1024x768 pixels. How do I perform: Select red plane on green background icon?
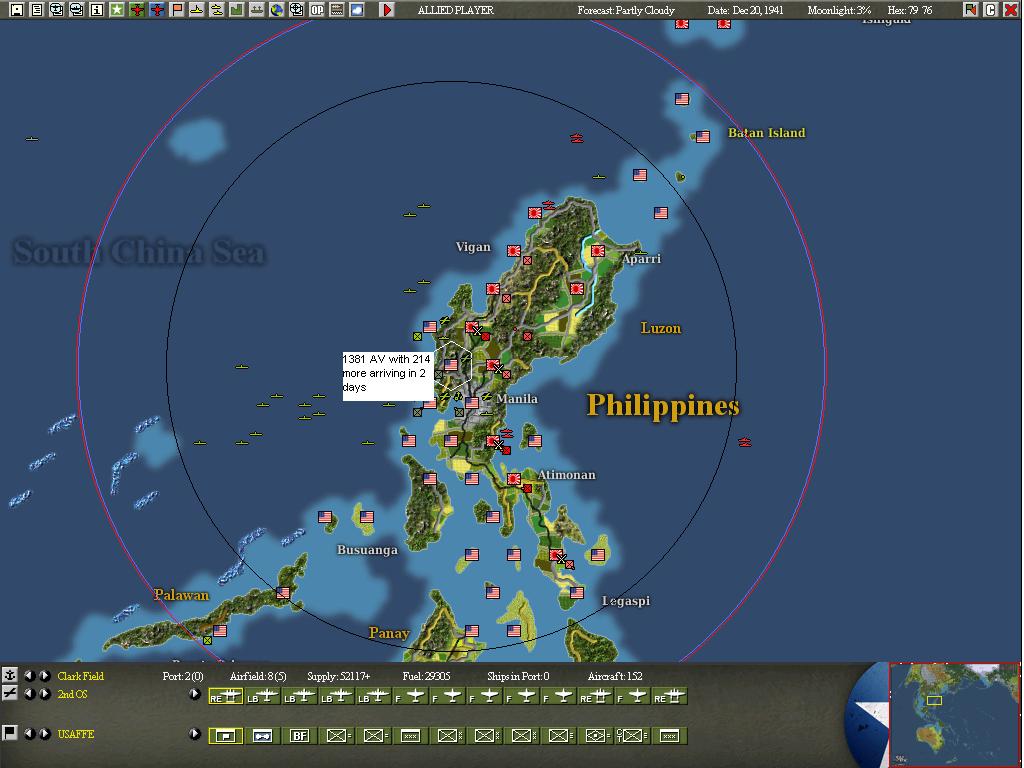point(137,10)
